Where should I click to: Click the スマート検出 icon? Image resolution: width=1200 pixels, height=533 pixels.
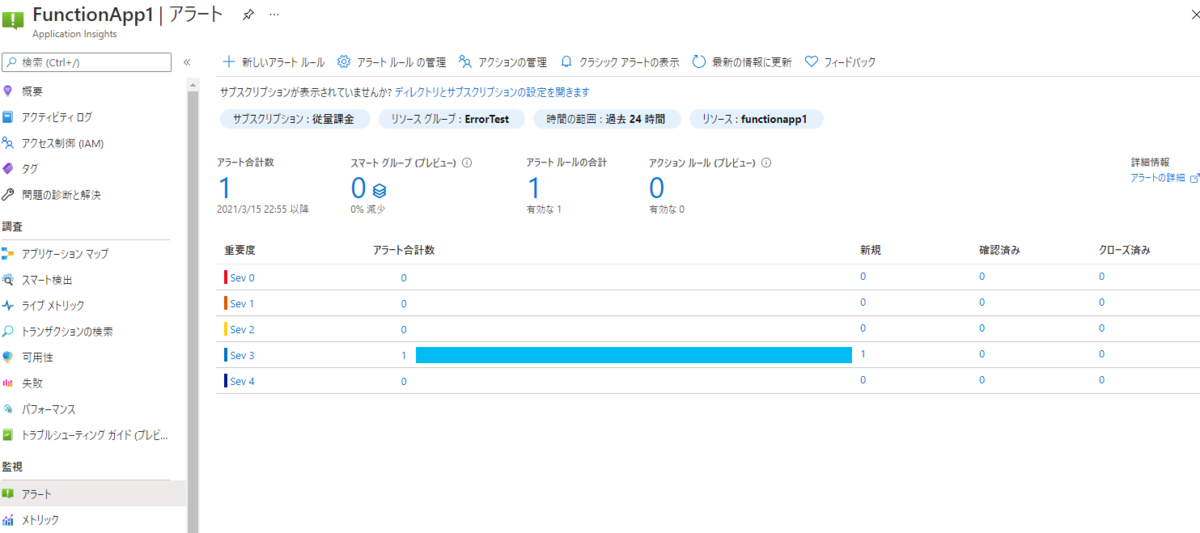8,280
